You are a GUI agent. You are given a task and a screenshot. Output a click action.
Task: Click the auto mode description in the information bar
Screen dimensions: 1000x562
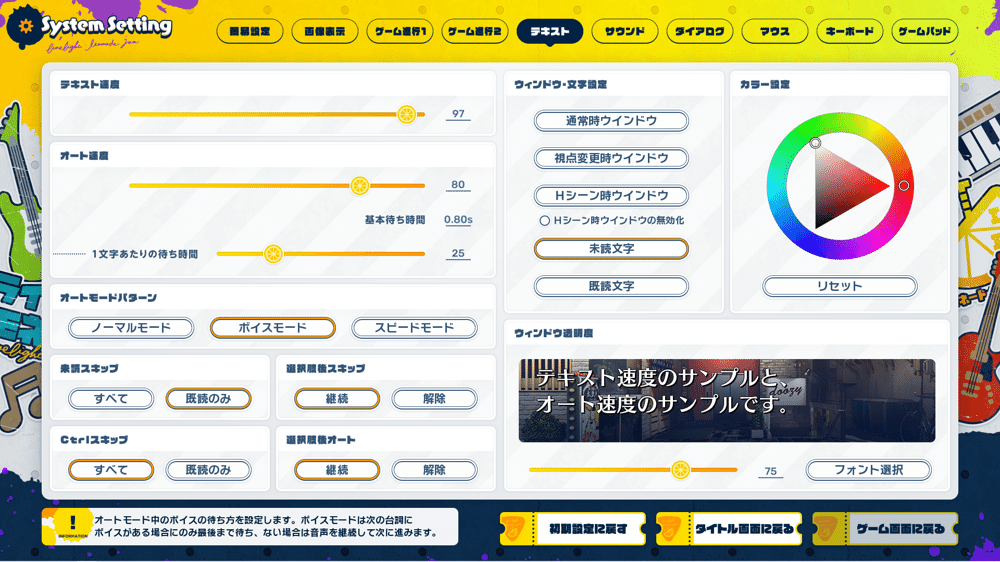click(265, 526)
